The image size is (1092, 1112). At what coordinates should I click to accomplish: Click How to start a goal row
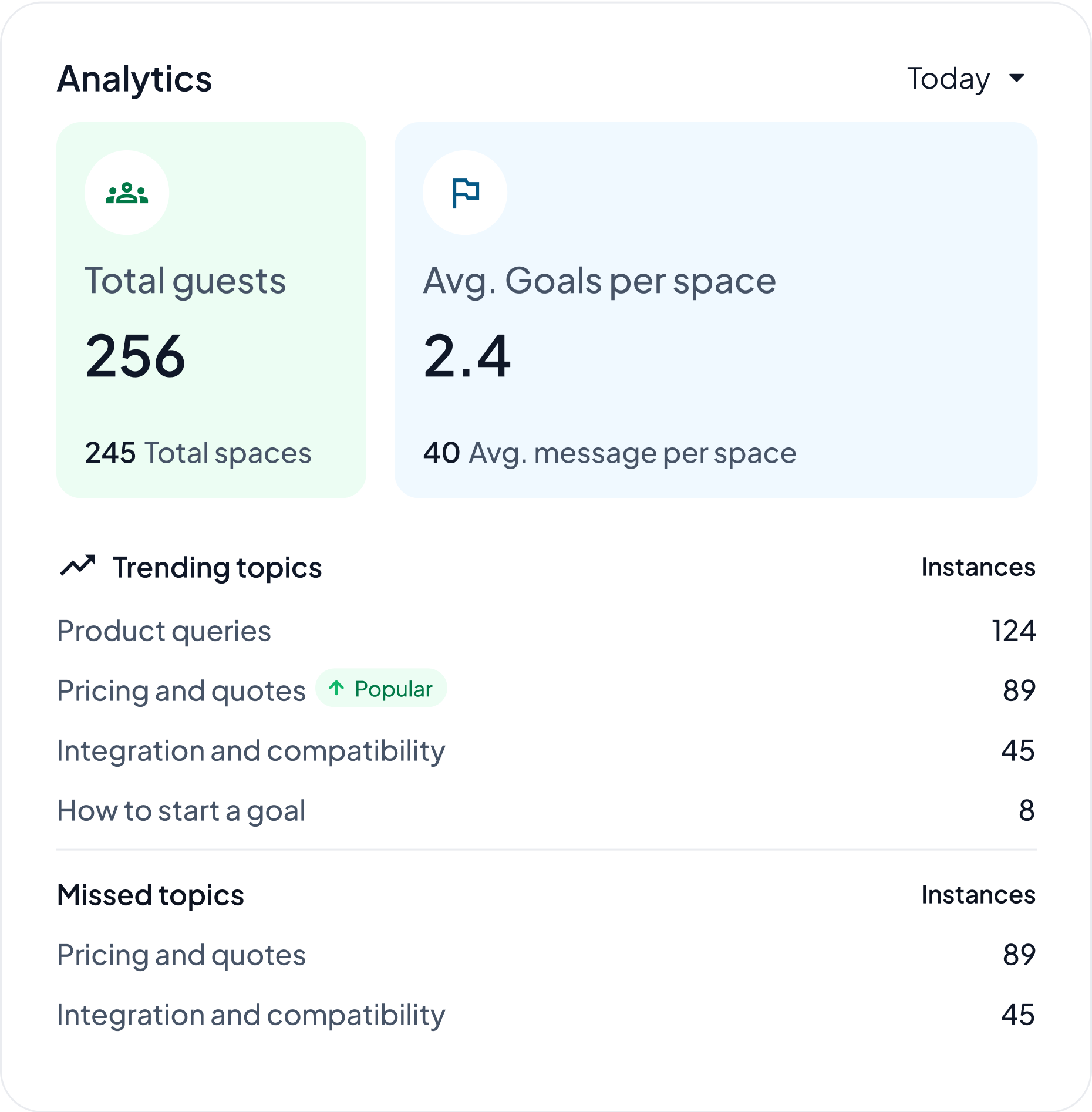(181, 810)
